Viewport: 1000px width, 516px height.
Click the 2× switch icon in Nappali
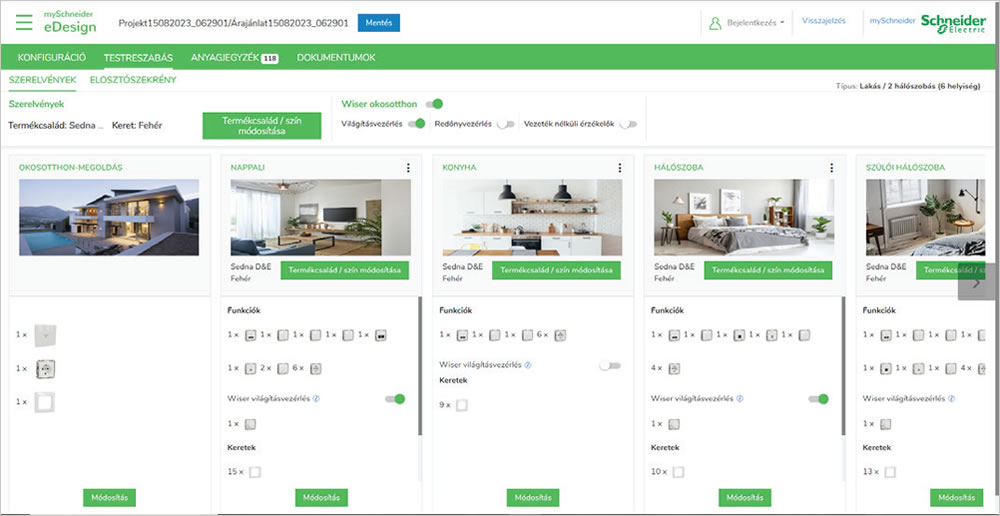[x=283, y=368]
